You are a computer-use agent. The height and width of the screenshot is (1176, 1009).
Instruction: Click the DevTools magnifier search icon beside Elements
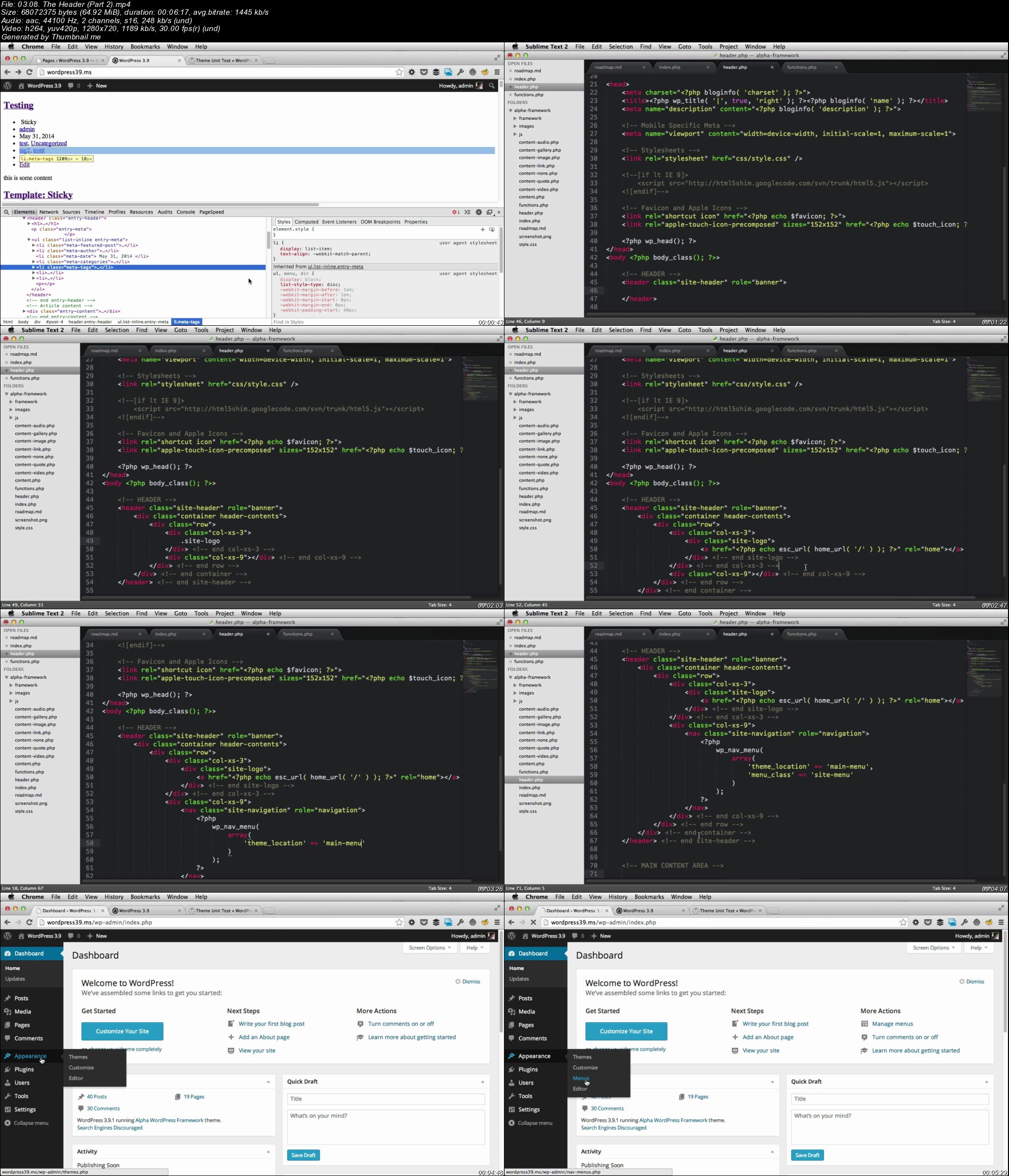point(6,212)
